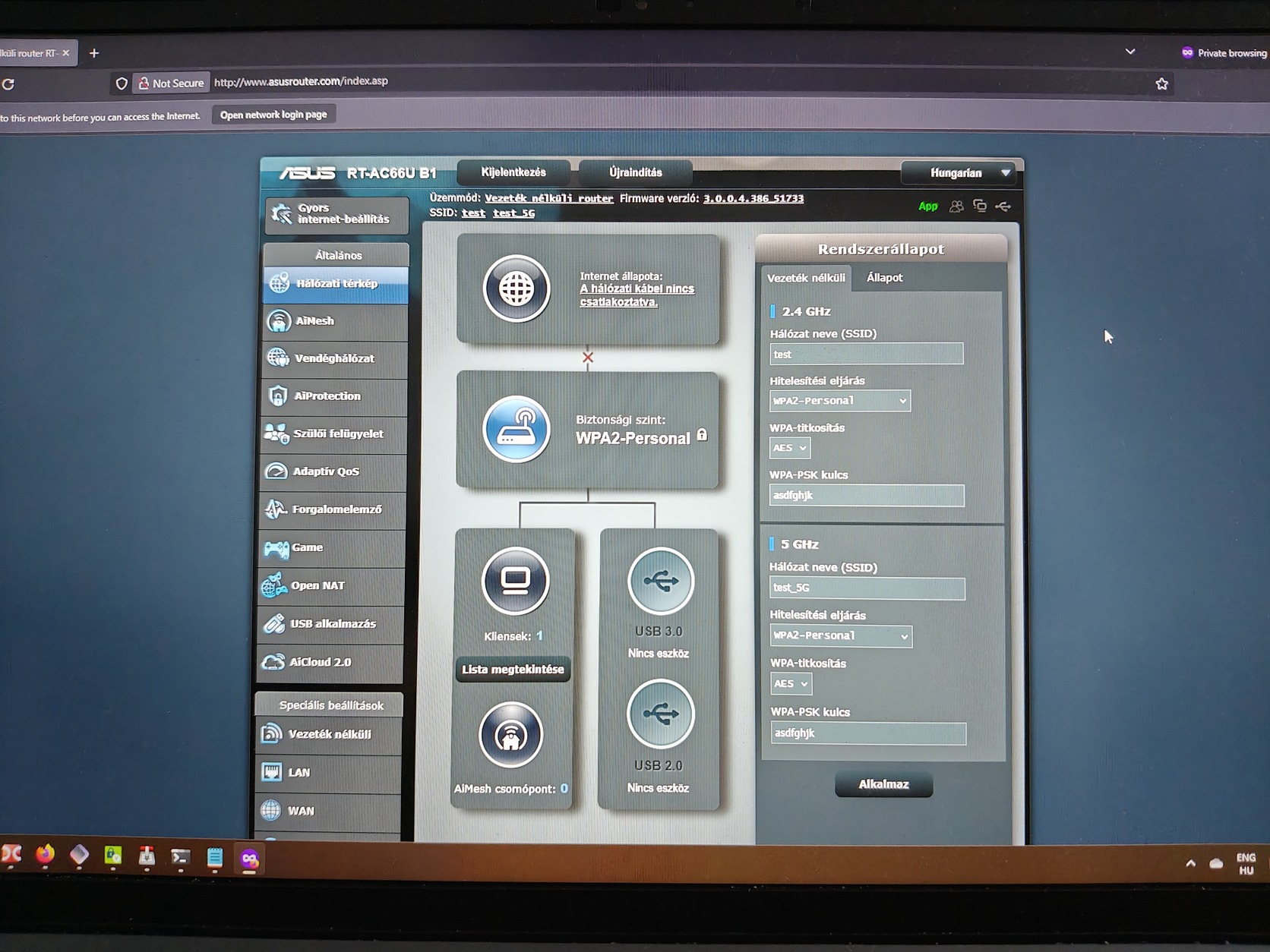Viewport: 1270px width, 952px height.
Task: Select the AiMesh node house icon
Action: coord(511,735)
